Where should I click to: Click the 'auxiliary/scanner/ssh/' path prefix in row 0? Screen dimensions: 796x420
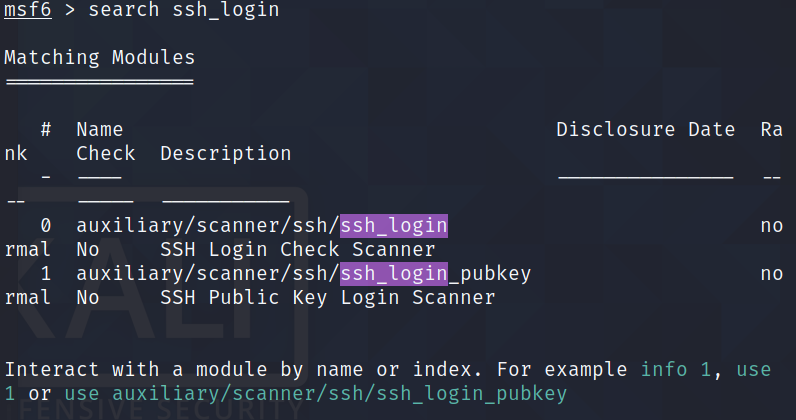pyautogui.click(x=207, y=226)
